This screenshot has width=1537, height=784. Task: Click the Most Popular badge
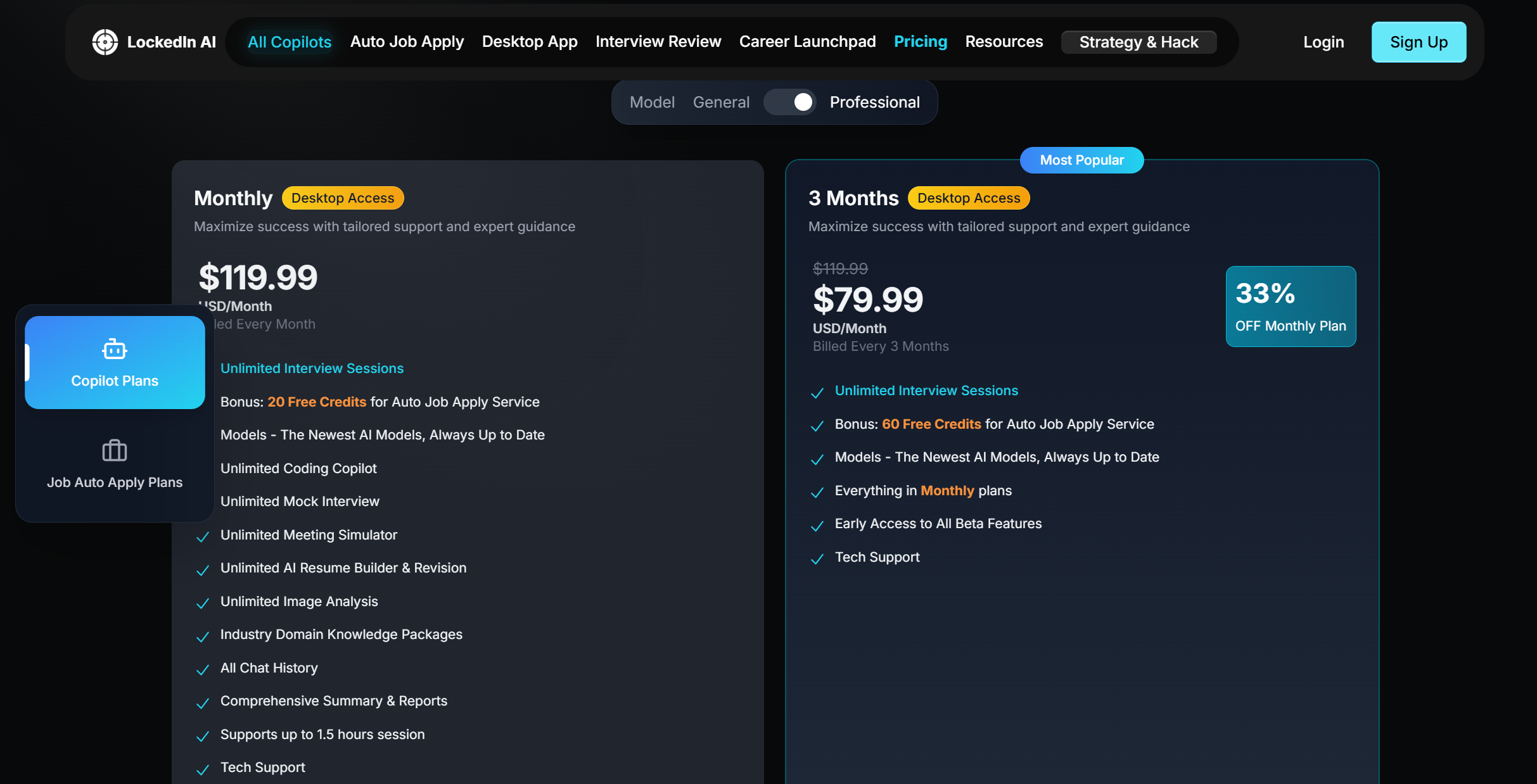point(1082,160)
